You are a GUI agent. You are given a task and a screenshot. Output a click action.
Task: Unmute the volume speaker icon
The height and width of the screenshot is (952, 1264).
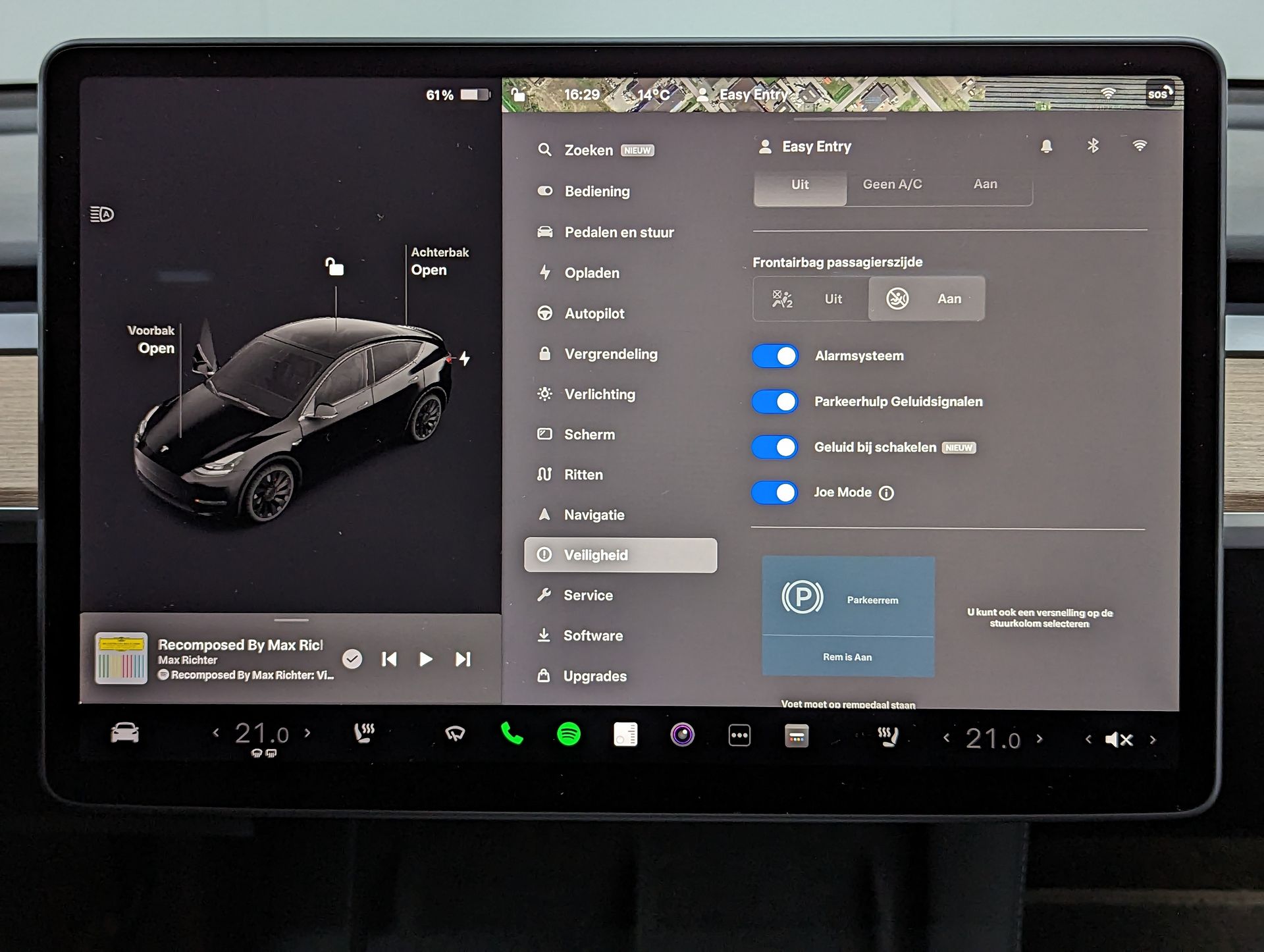(1119, 739)
